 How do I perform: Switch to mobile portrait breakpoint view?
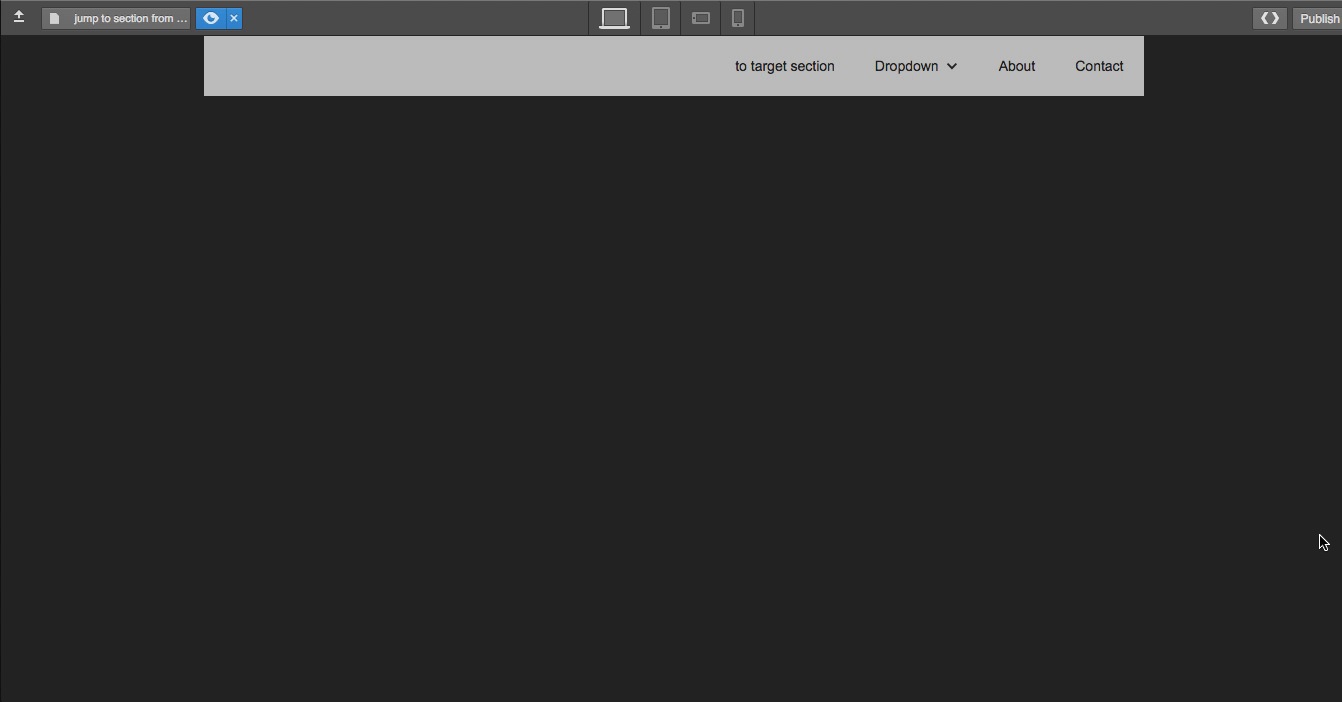pos(738,18)
